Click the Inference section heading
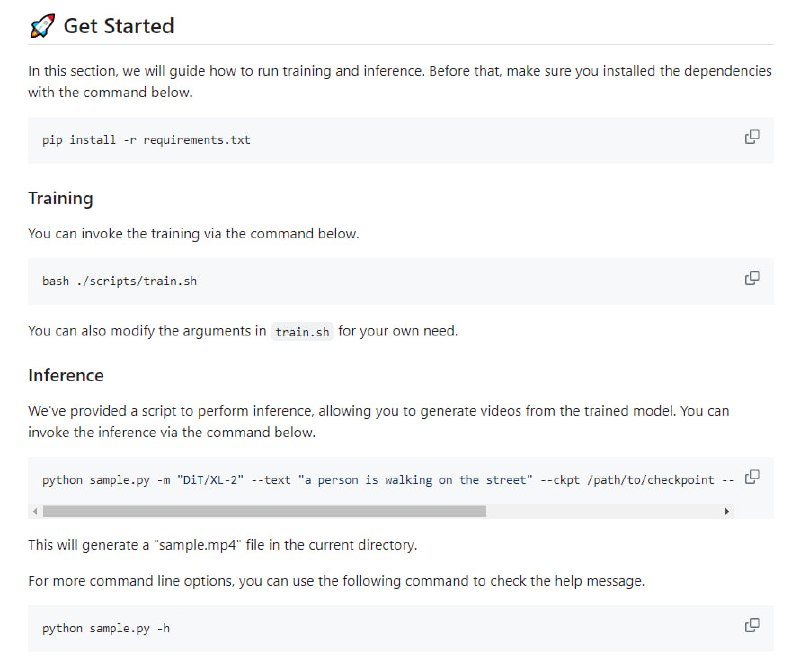 [x=66, y=375]
